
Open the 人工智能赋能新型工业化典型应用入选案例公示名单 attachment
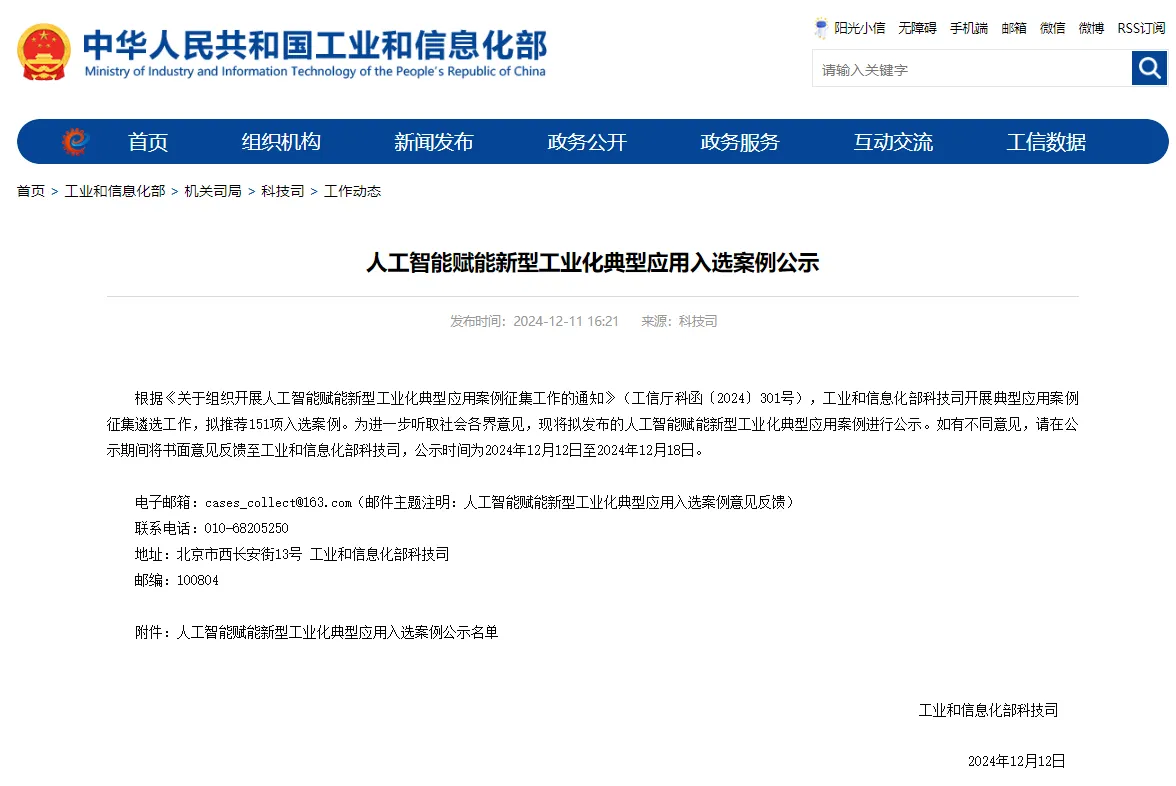click(x=337, y=632)
